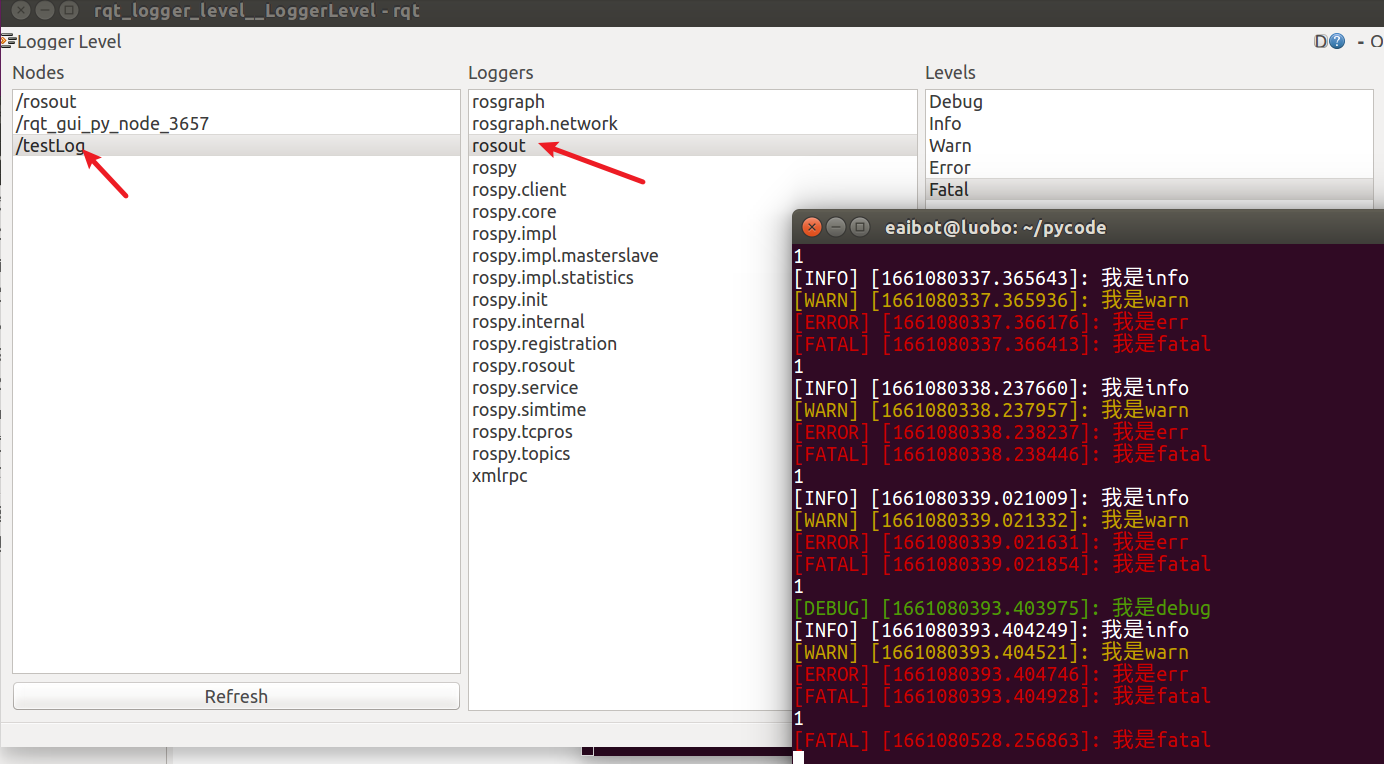Image resolution: width=1384 pixels, height=764 pixels.
Task: Set logger level to Warn
Action: coord(1149,146)
